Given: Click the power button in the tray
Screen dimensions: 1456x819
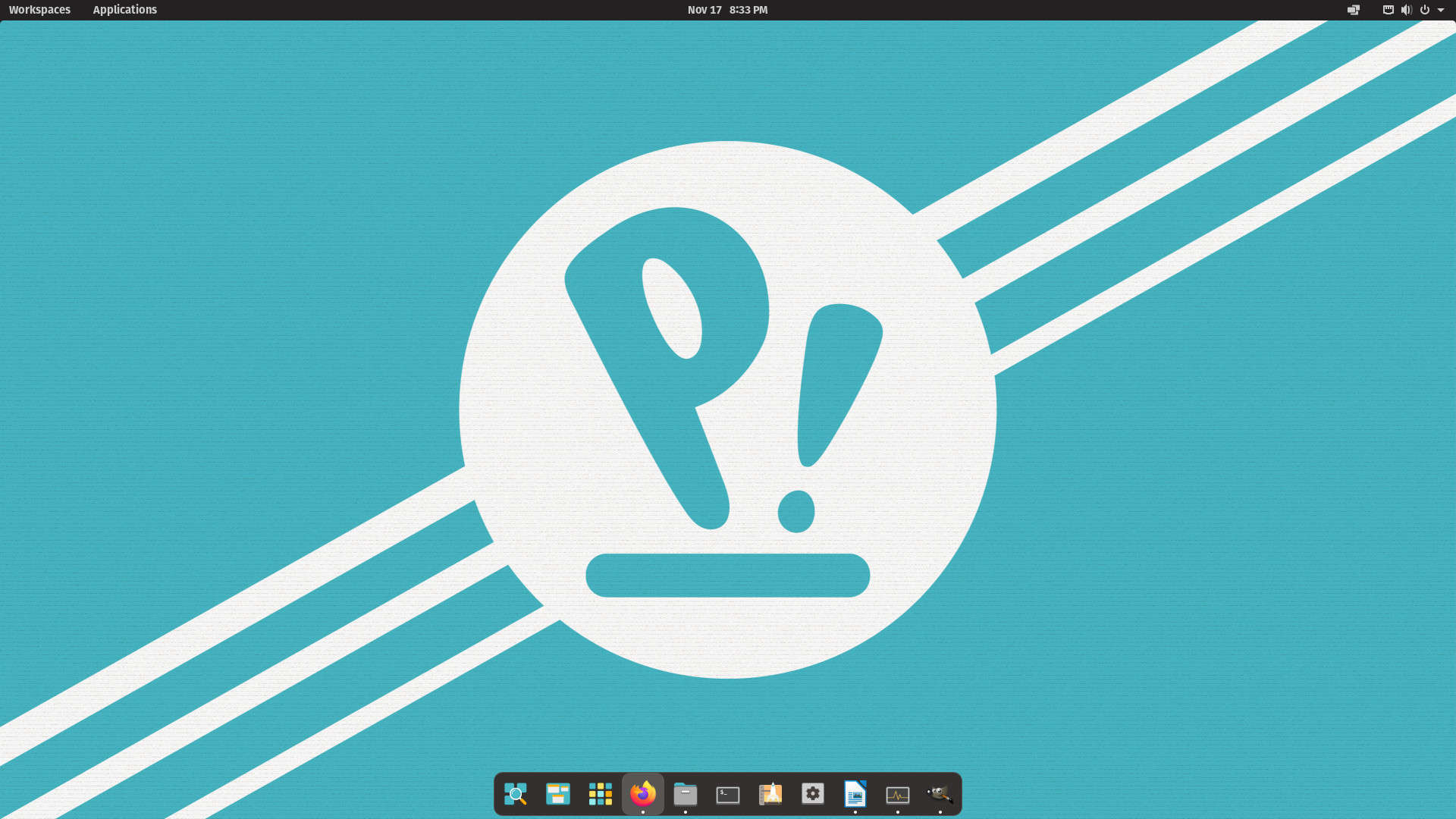Looking at the screenshot, I should point(1425,10).
